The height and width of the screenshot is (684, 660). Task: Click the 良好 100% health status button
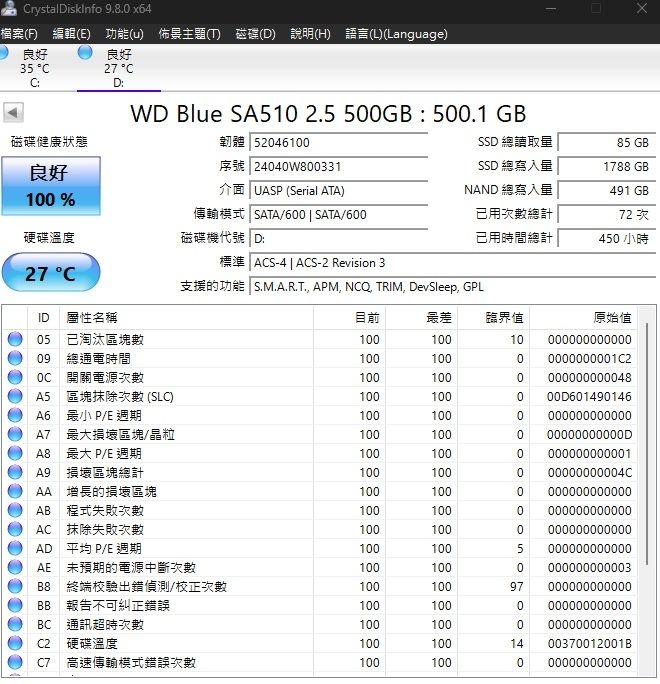click(x=51, y=187)
